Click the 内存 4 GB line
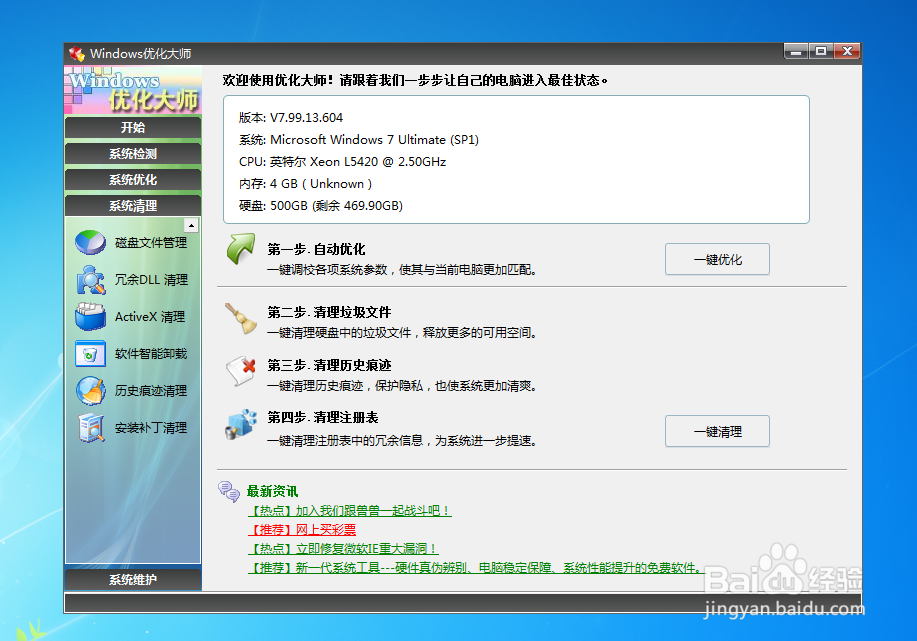Image resolution: width=917 pixels, height=641 pixels. [x=305, y=184]
